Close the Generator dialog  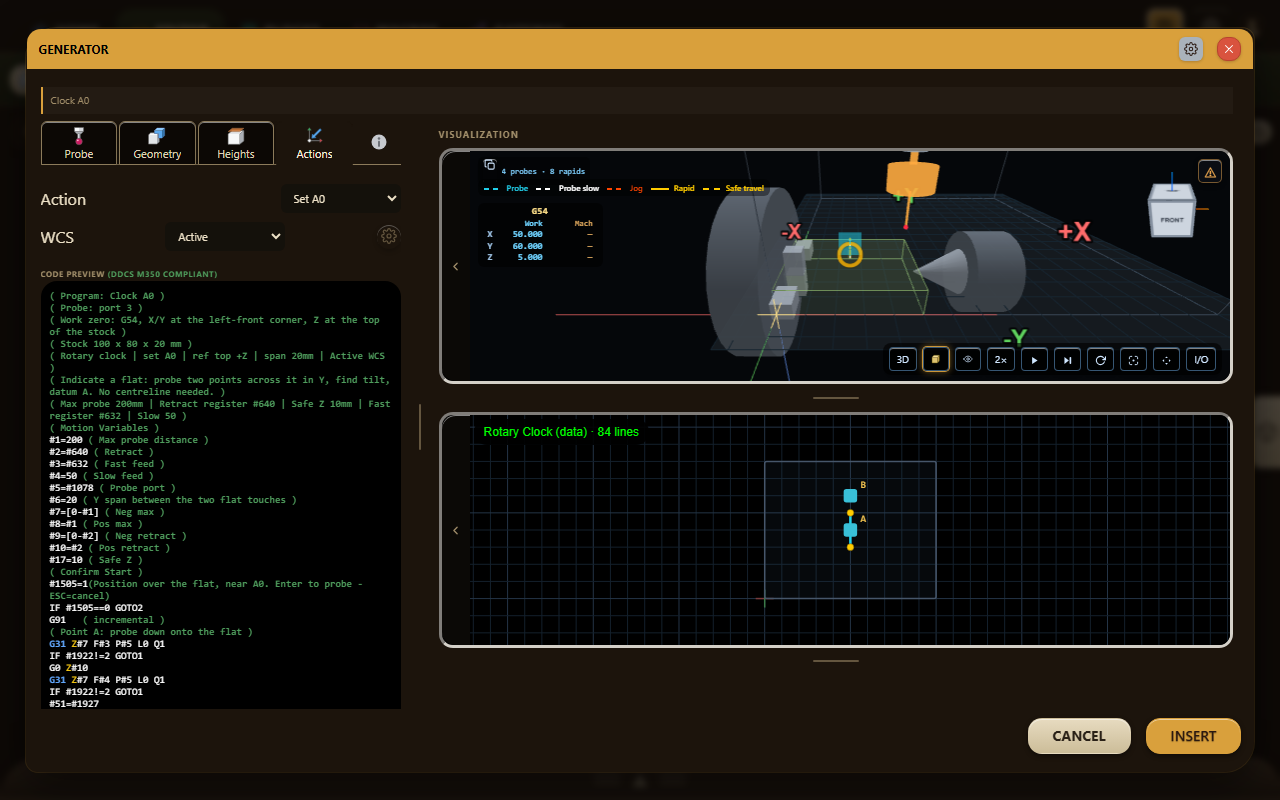tap(1229, 49)
